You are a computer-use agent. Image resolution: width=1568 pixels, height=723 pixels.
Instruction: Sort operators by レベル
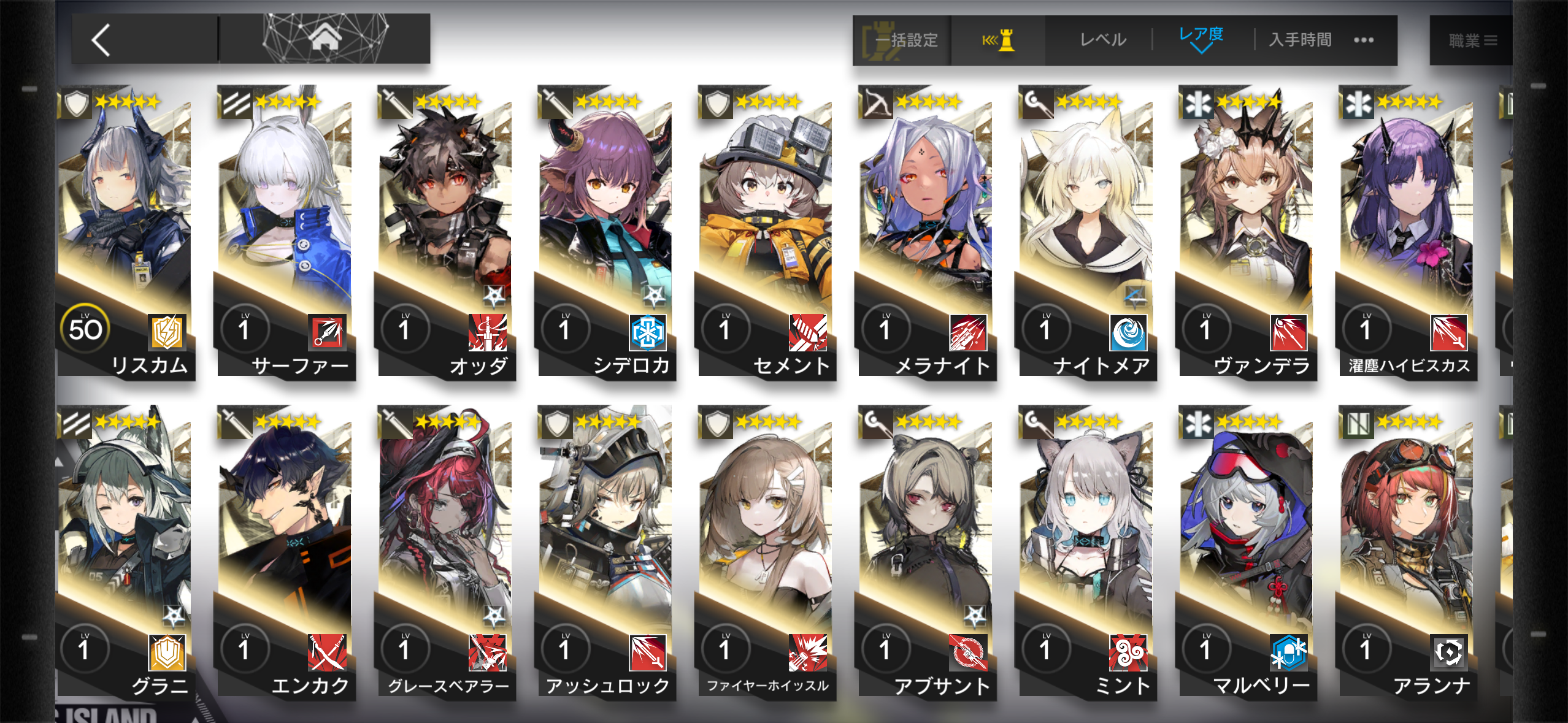pos(1103,40)
